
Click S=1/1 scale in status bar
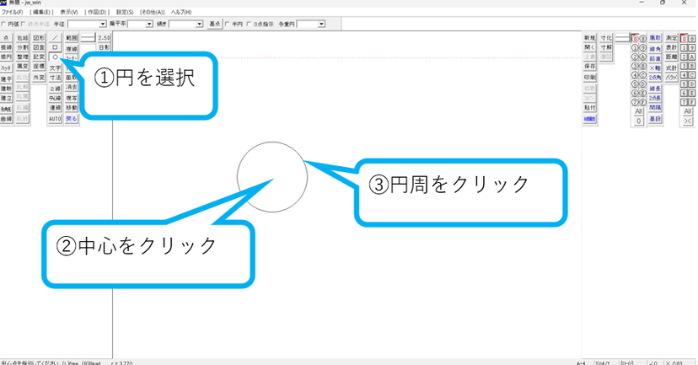pos(602,363)
